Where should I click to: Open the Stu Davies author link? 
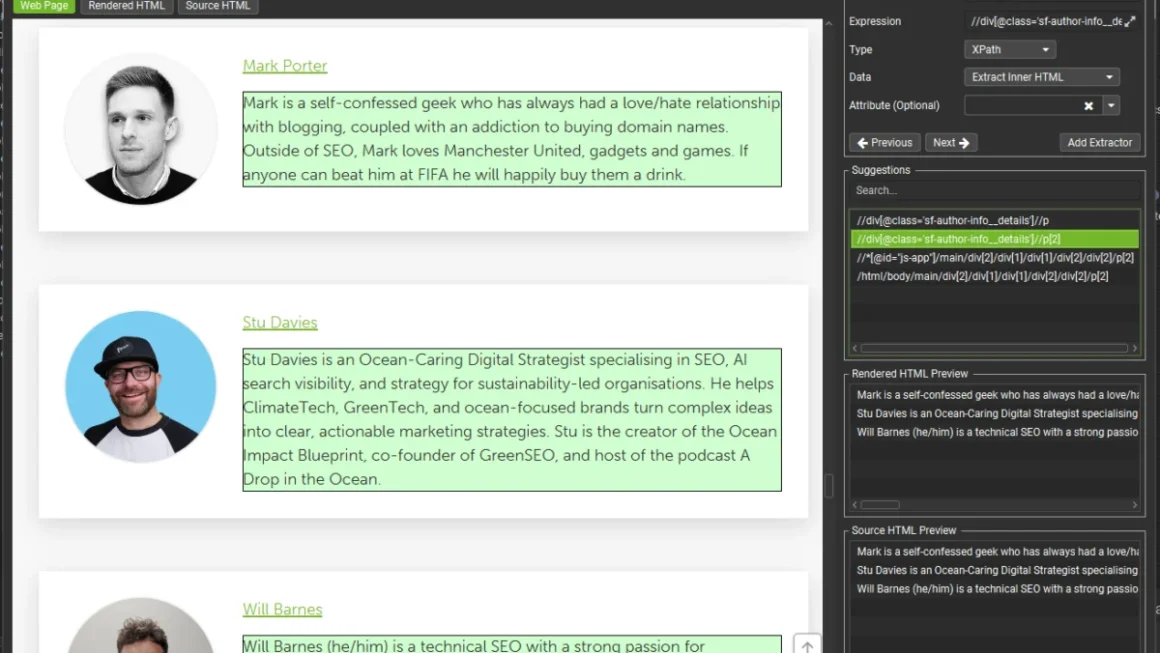coord(280,322)
